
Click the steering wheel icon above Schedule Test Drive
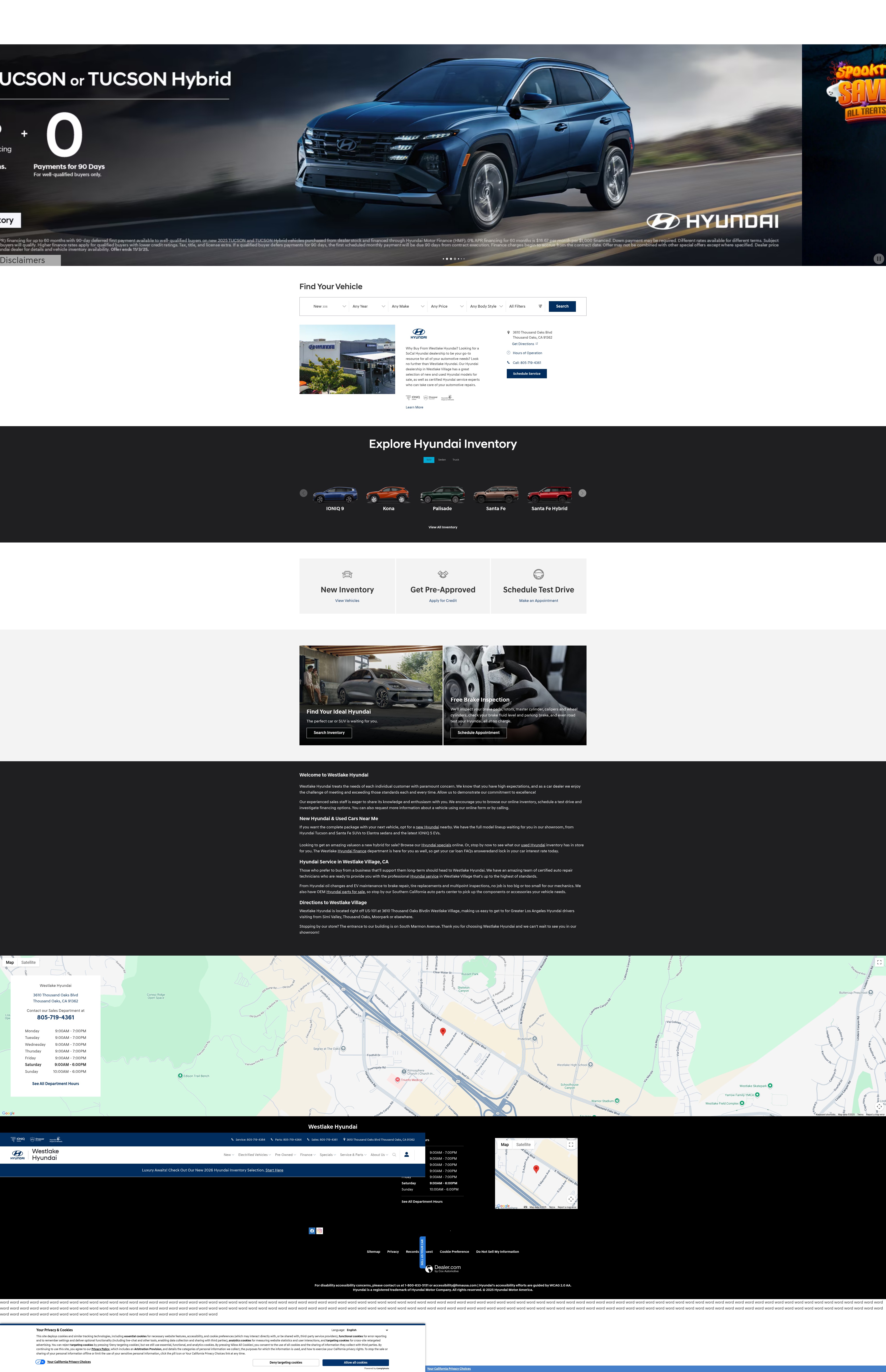tap(538, 574)
